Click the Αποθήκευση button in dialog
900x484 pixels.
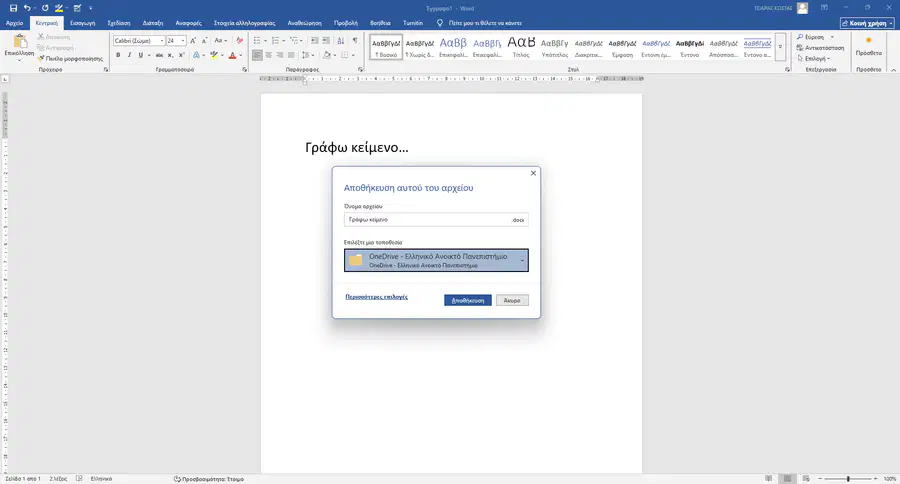(468, 300)
